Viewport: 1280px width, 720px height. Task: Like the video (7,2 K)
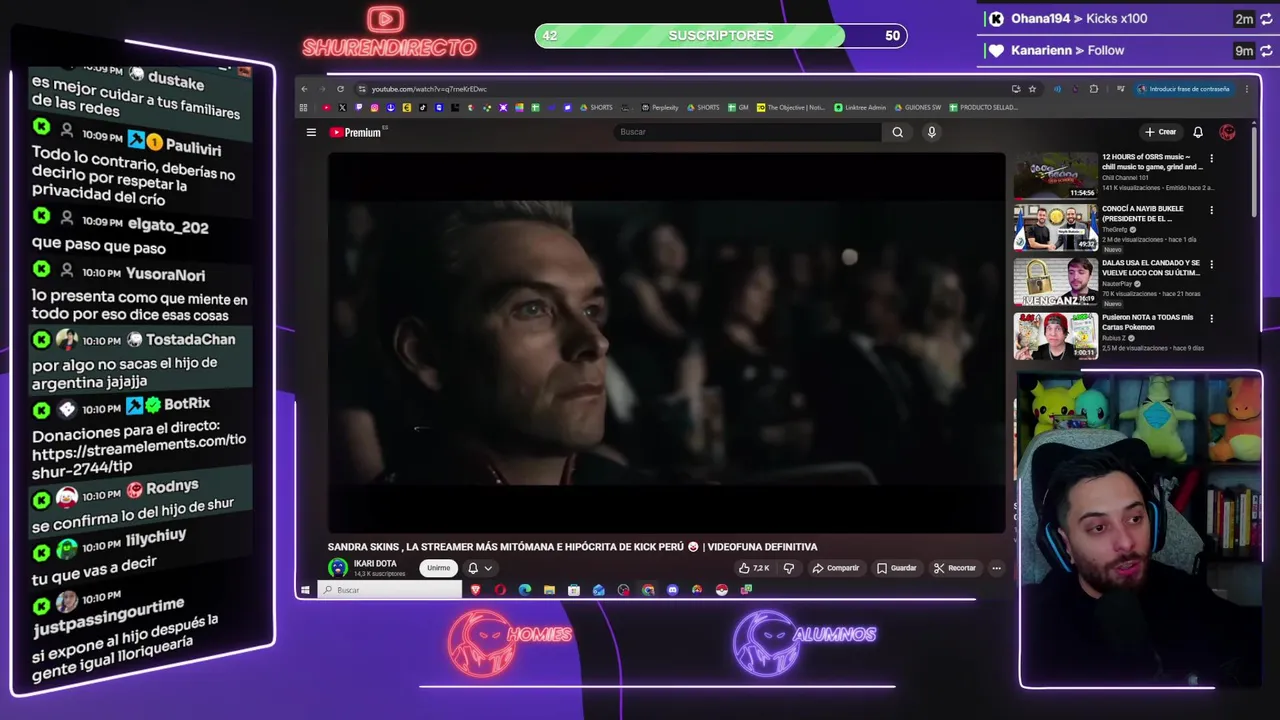point(754,568)
